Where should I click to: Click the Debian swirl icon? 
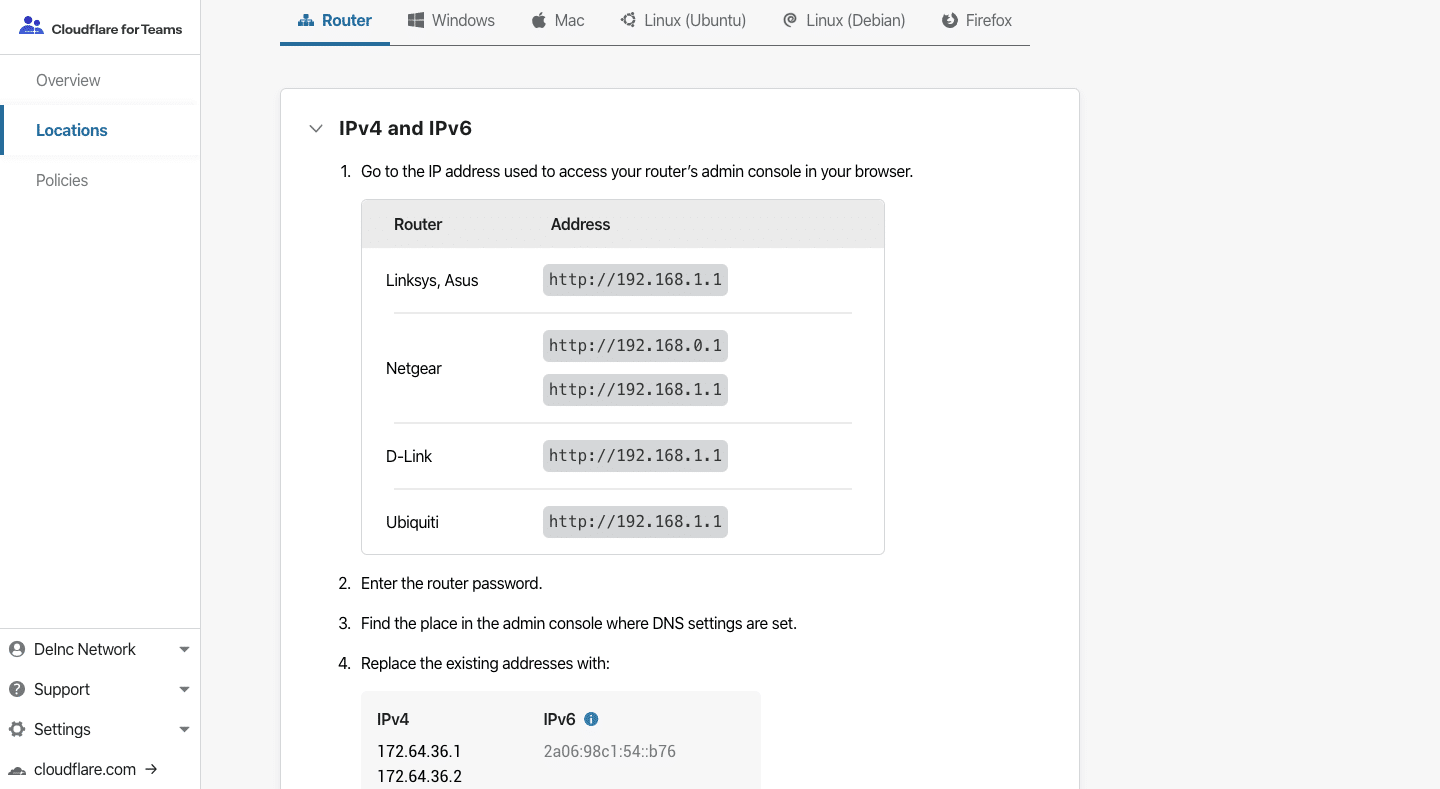[790, 20]
